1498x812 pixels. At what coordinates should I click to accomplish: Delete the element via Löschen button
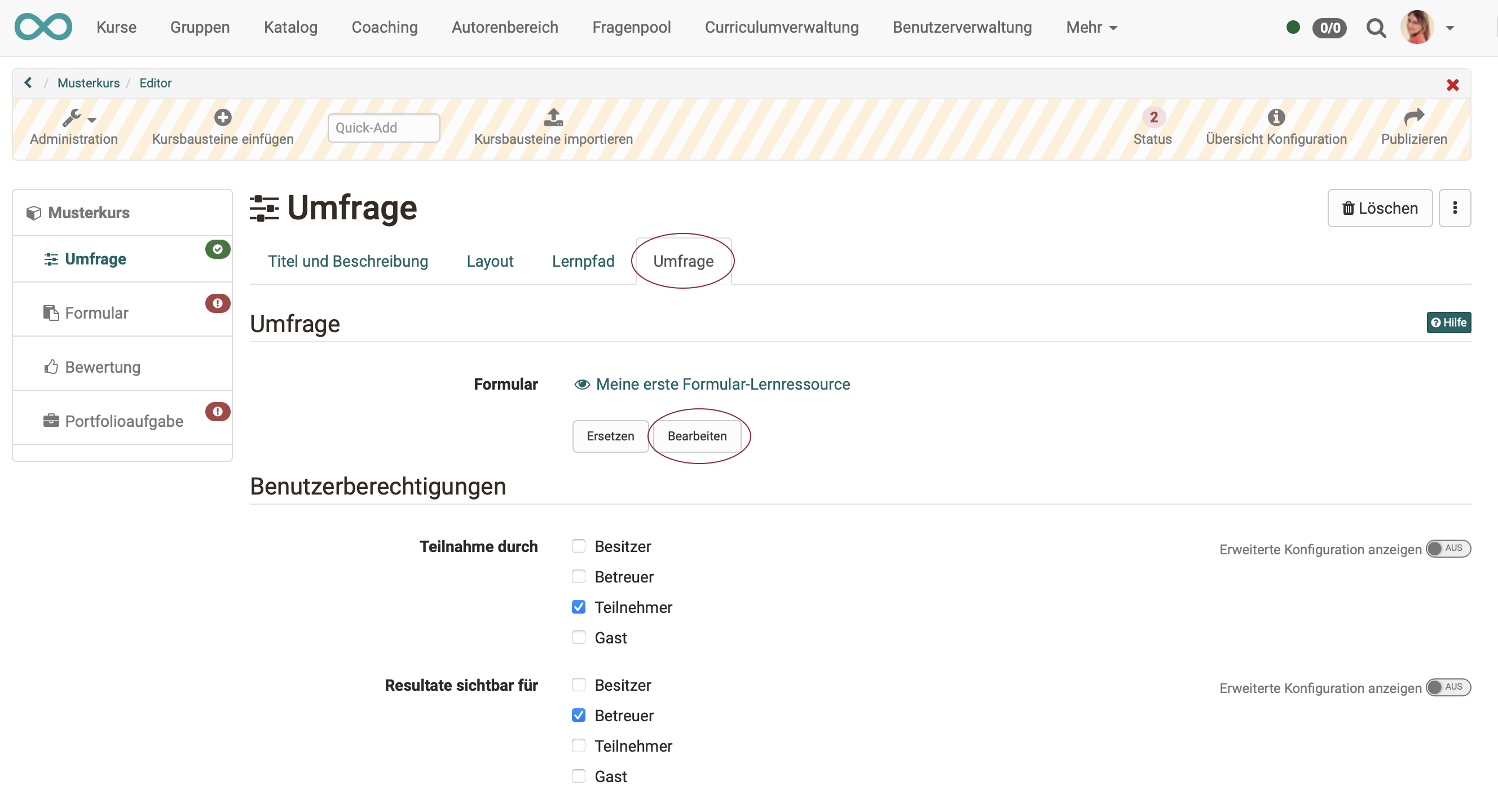point(1380,208)
